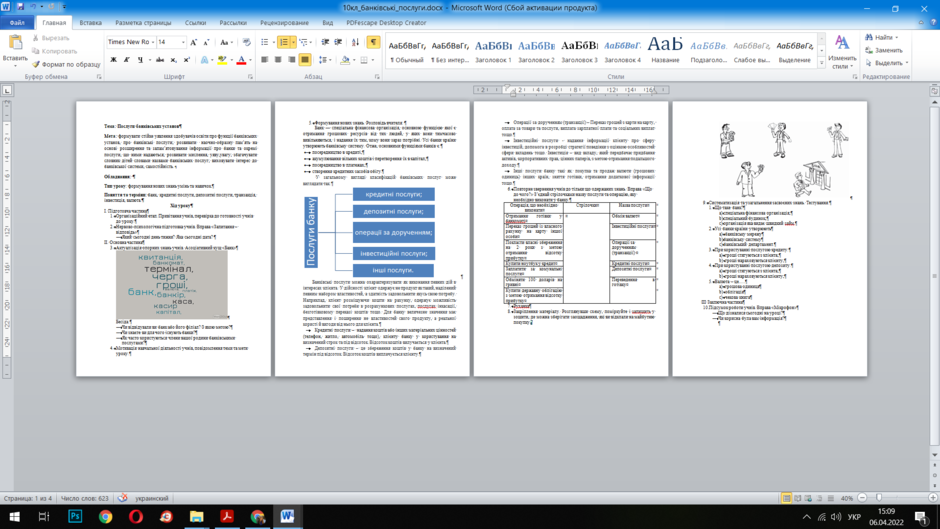This screenshot has width=940, height=529.
Task: Click the Заменить button
Action: click(x=885, y=50)
